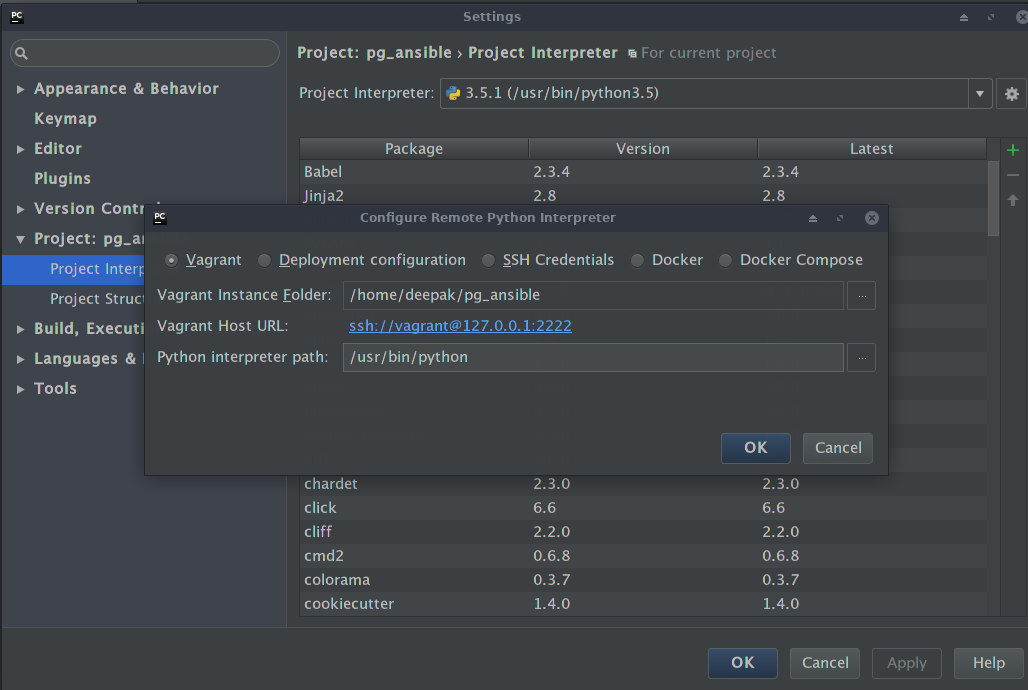1028x690 pixels.
Task: Click the search magnifier in the settings search box
Action: tap(20, 52)
